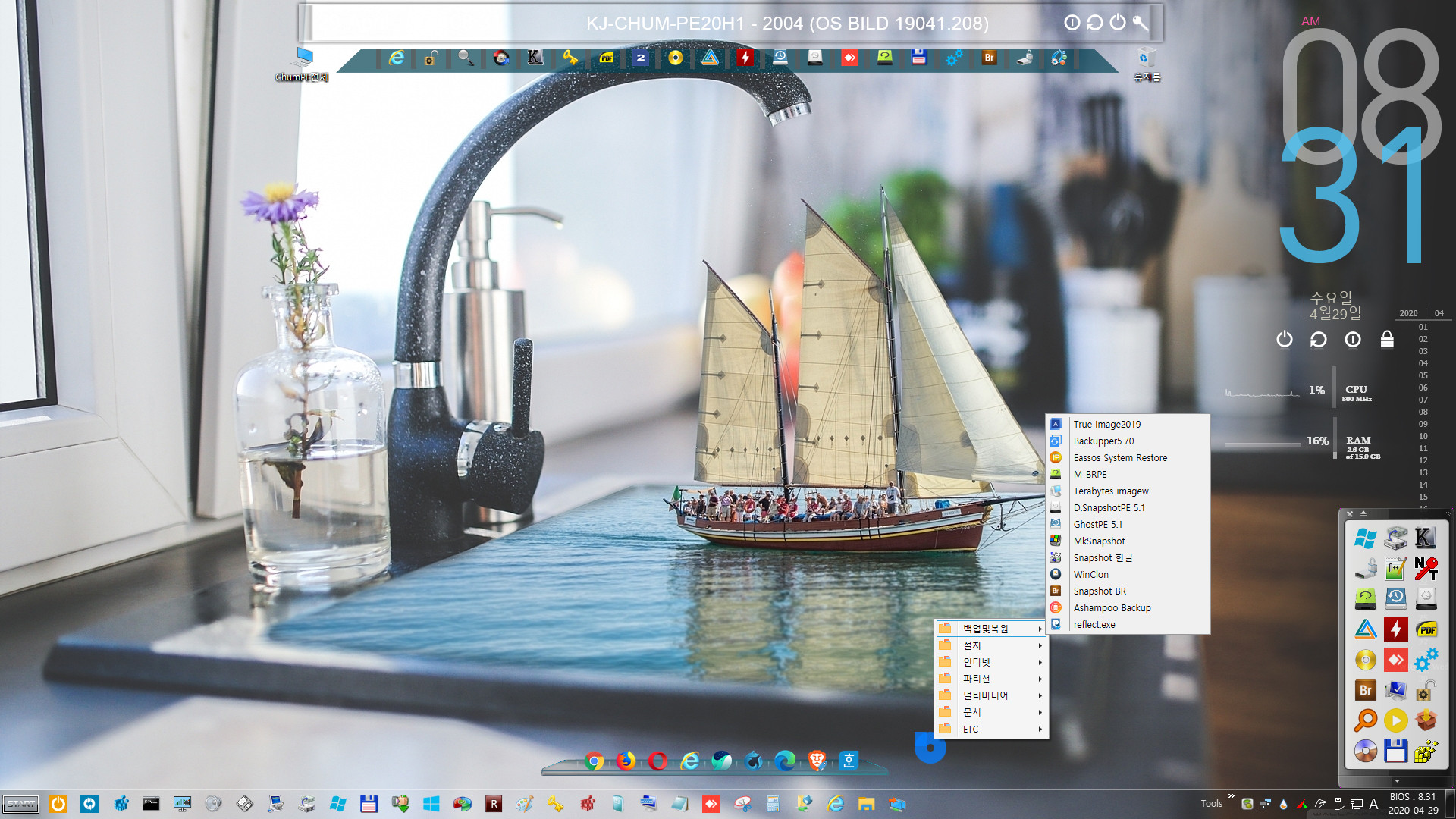Open the Notepad++ icon in floating icon panel
This screenshot has height=819, width=1456.
(x=1395, y=569)
